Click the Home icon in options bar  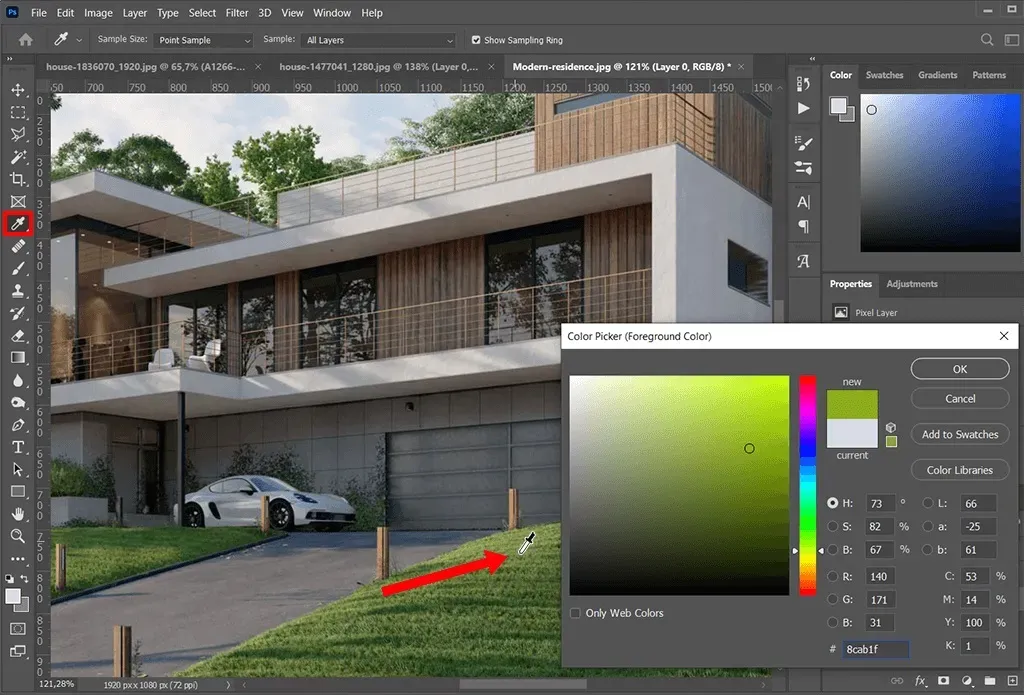[x=26, y=40]
